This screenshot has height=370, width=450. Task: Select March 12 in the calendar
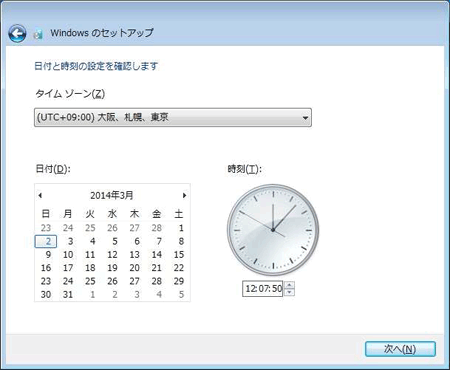coord(112,255)
